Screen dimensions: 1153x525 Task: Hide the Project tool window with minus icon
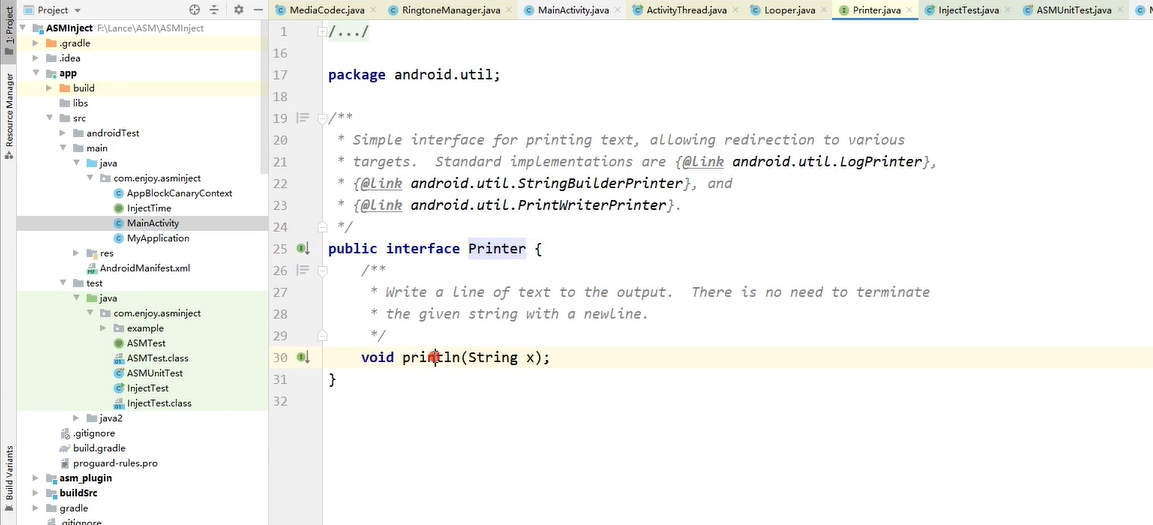coord(258,10)
